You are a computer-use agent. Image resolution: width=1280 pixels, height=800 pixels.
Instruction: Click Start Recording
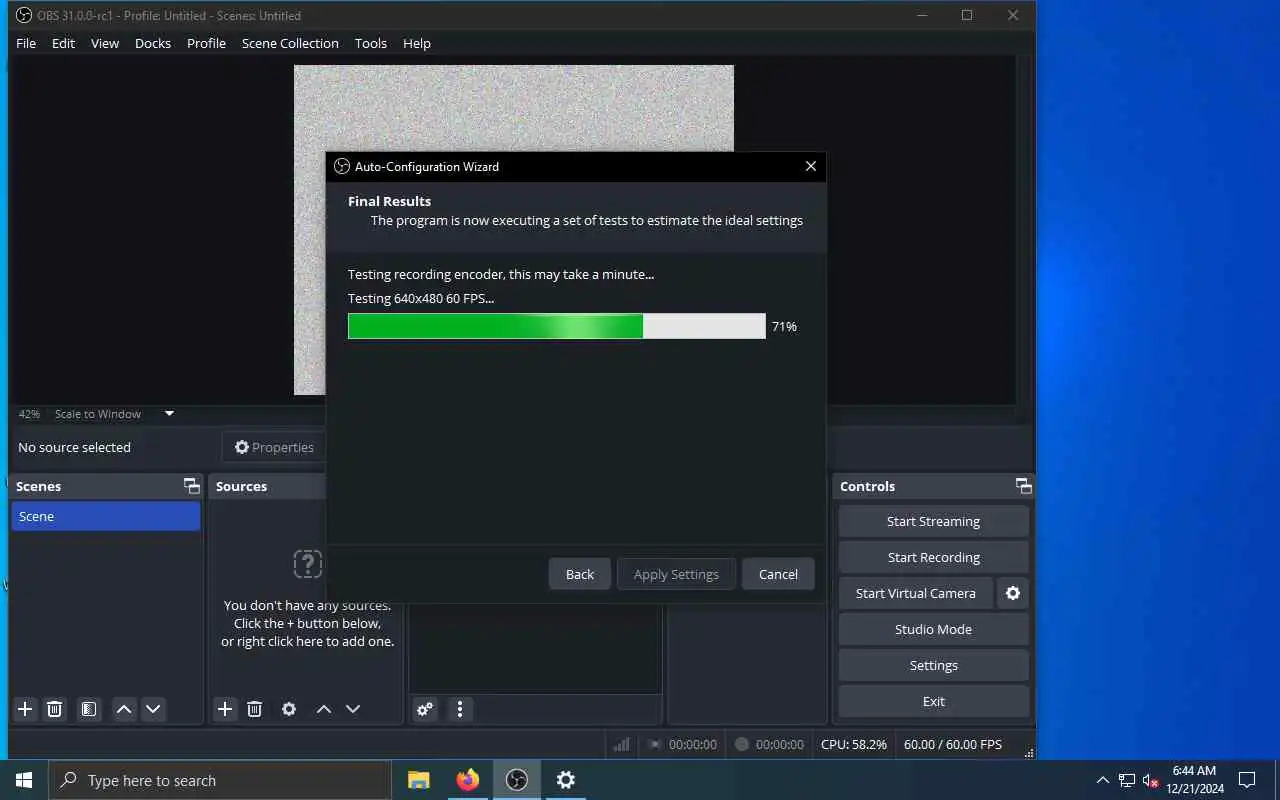pos(933,557)
